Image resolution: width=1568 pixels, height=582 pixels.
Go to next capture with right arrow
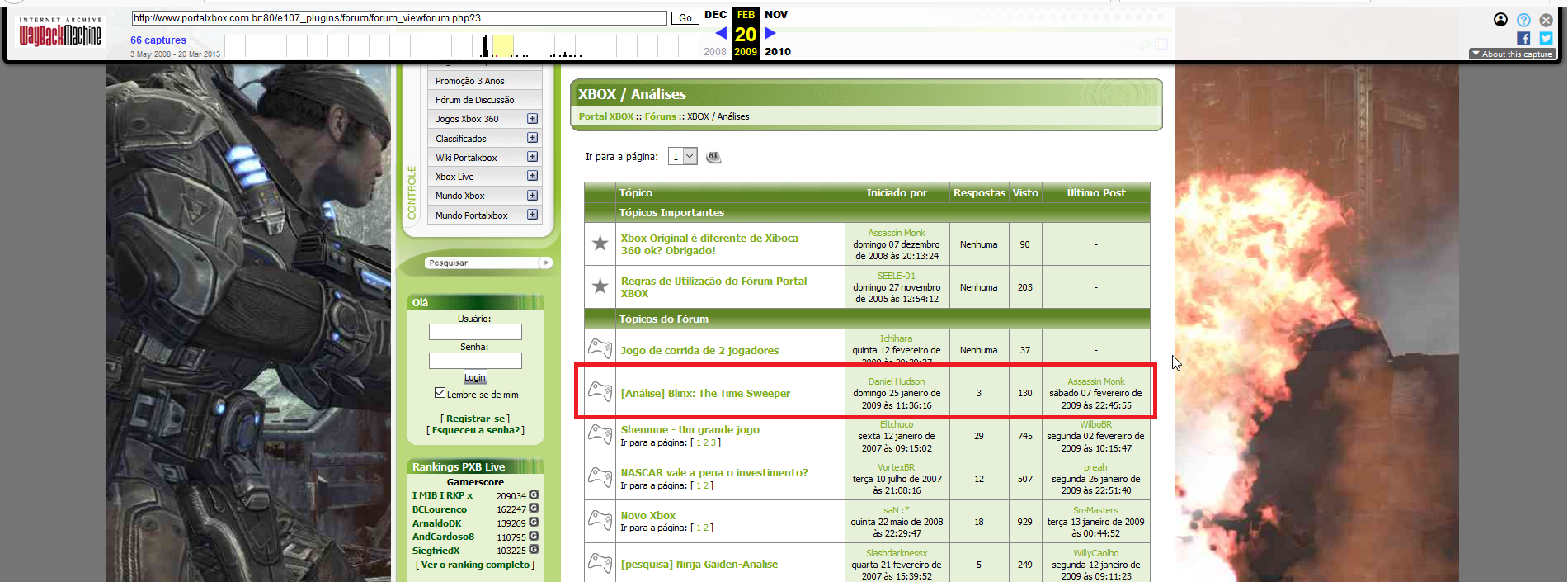(x=770, y=33)
